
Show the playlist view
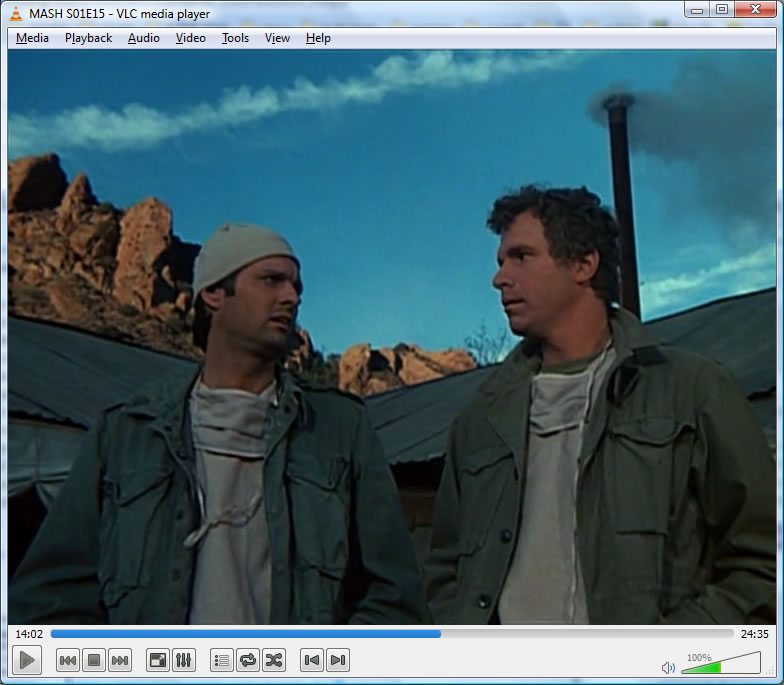222,660
